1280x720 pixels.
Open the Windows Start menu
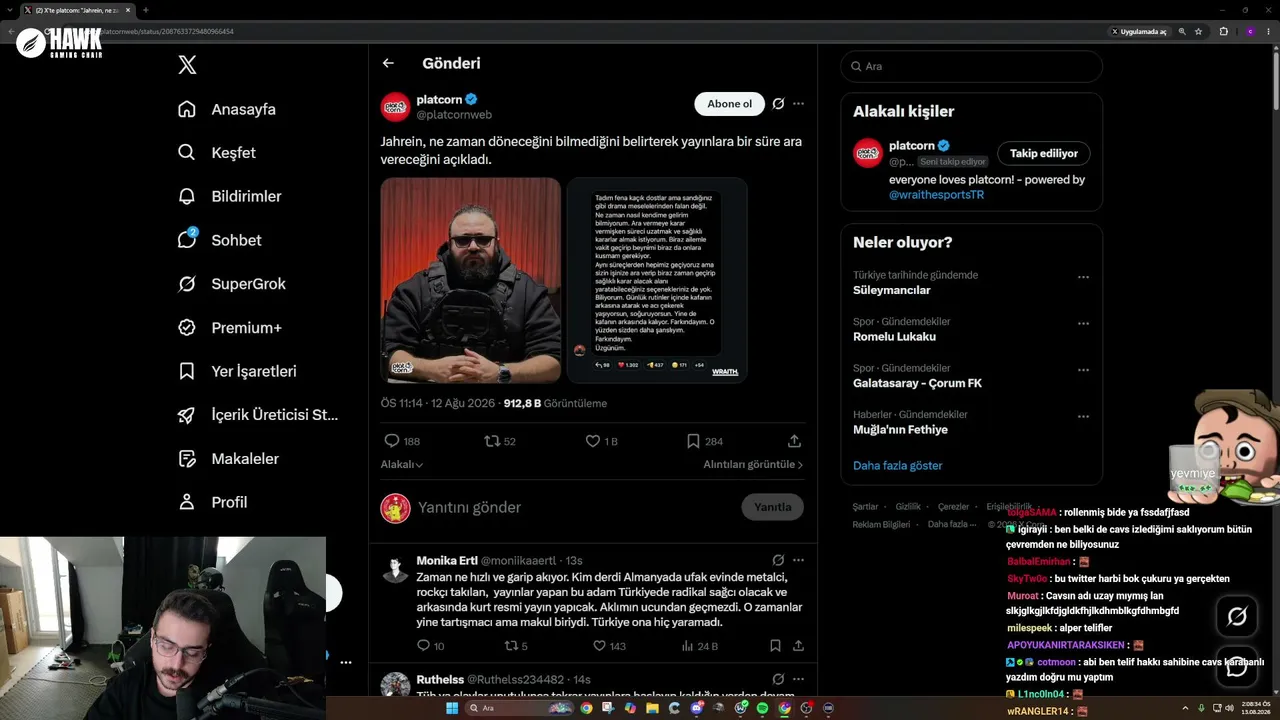(x=451, y=708)
